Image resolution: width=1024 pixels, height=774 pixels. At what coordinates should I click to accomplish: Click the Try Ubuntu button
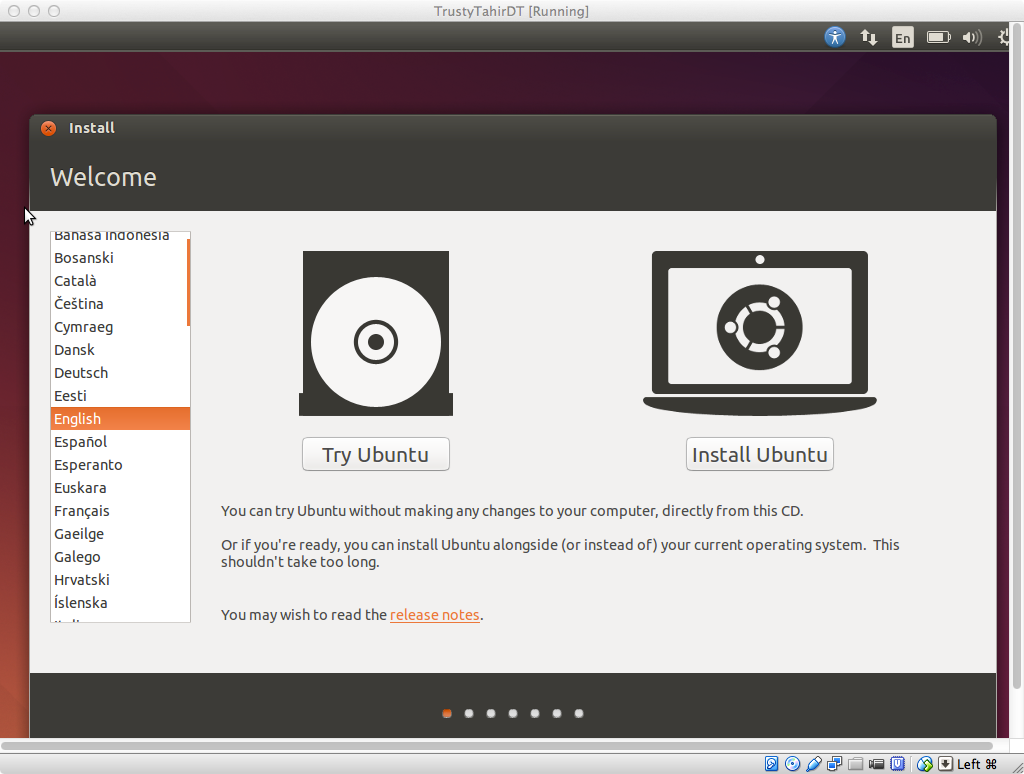click(376, 454)
